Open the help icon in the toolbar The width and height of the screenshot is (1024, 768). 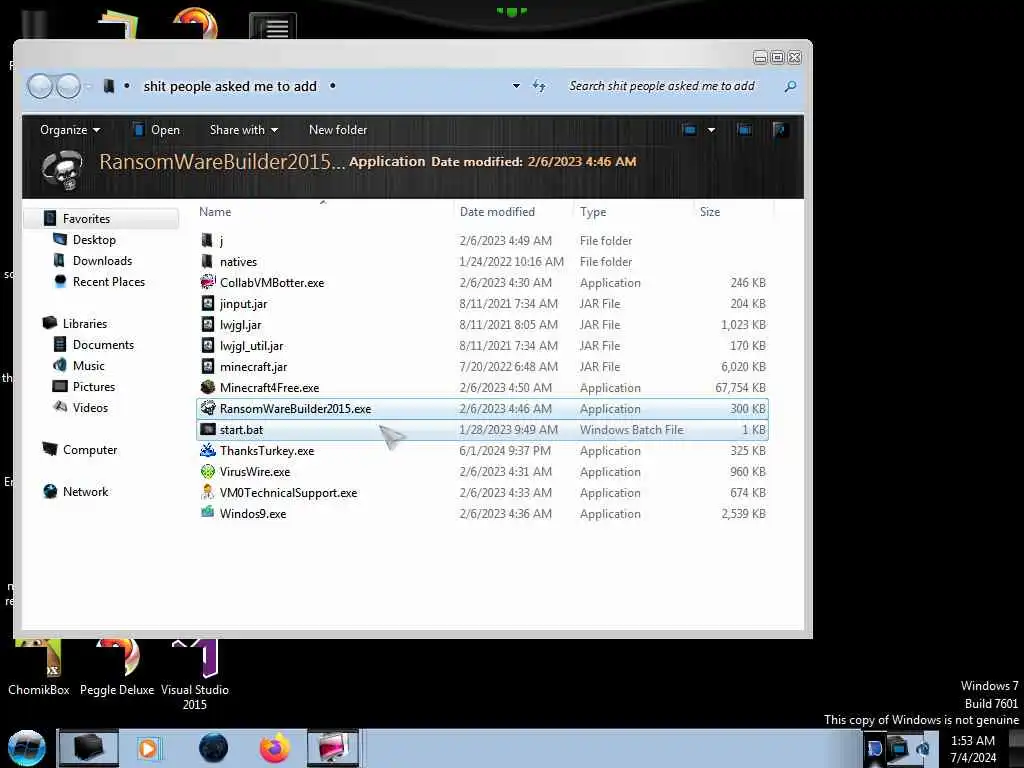[x=778, y=129]
